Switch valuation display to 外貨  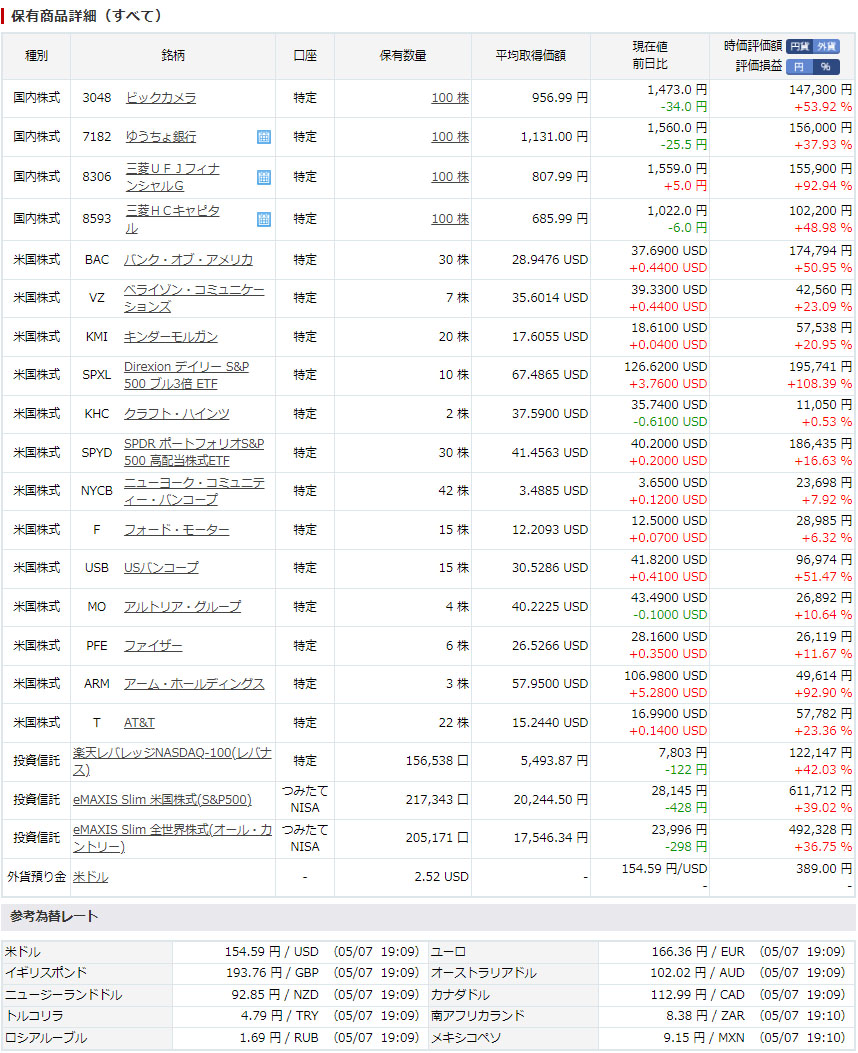point(827,47)
